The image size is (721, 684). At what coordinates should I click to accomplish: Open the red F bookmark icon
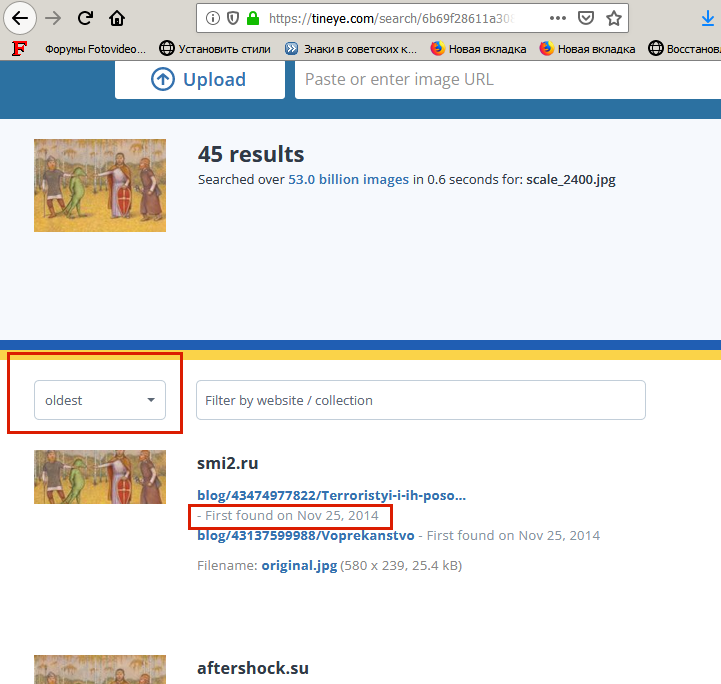pyautogui.click(x=19, y=48)
